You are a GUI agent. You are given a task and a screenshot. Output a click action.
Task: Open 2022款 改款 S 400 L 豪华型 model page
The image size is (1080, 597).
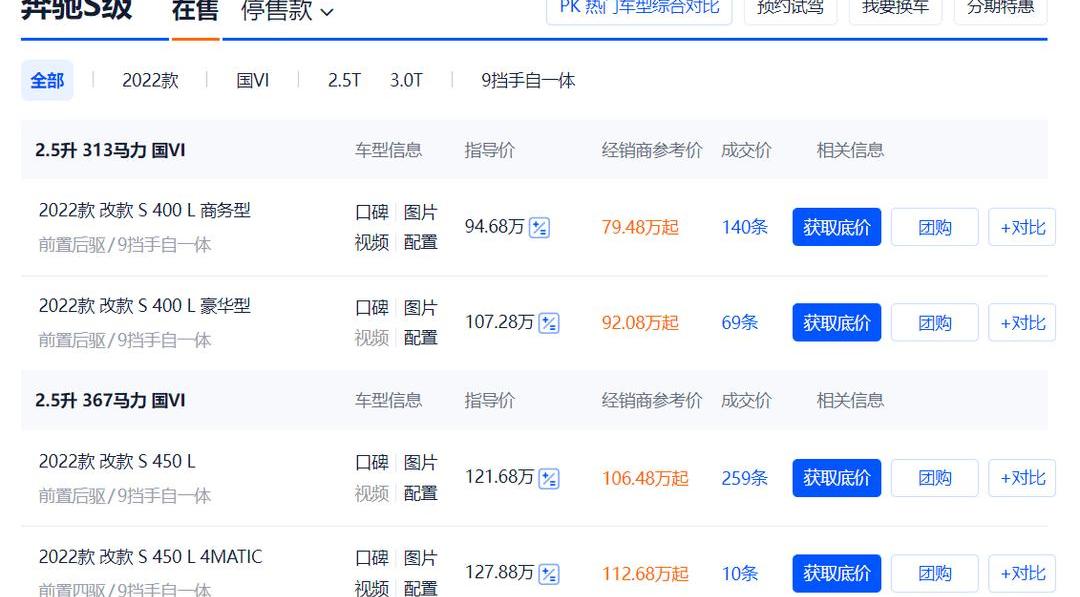pyautogui.click(x=145, y=306)
